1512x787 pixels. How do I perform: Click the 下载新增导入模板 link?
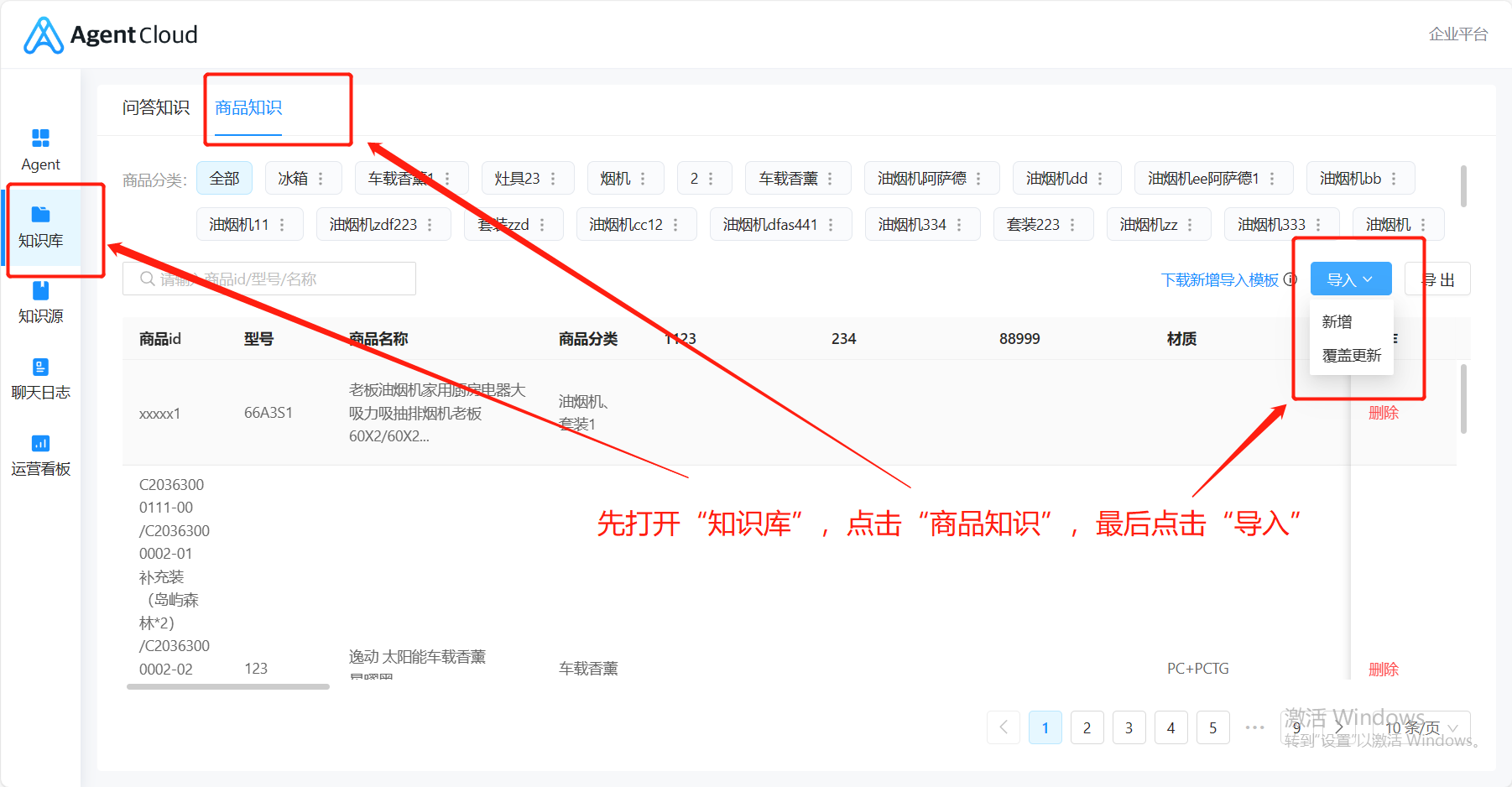pos(1220,279)
